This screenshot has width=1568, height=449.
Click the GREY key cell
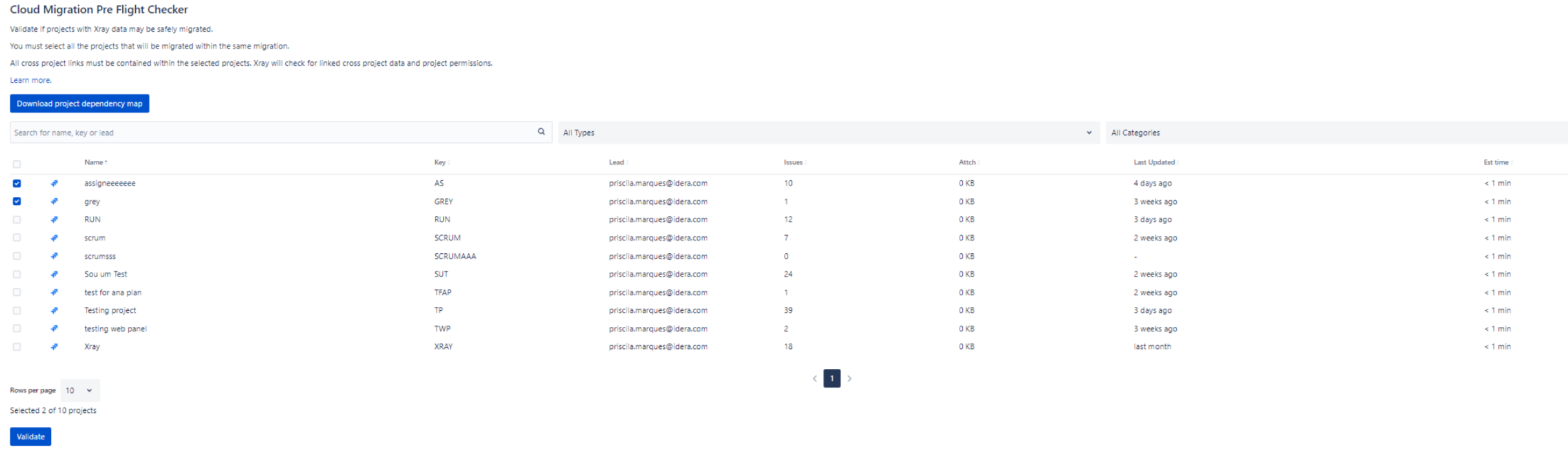(x=444, y=202)
